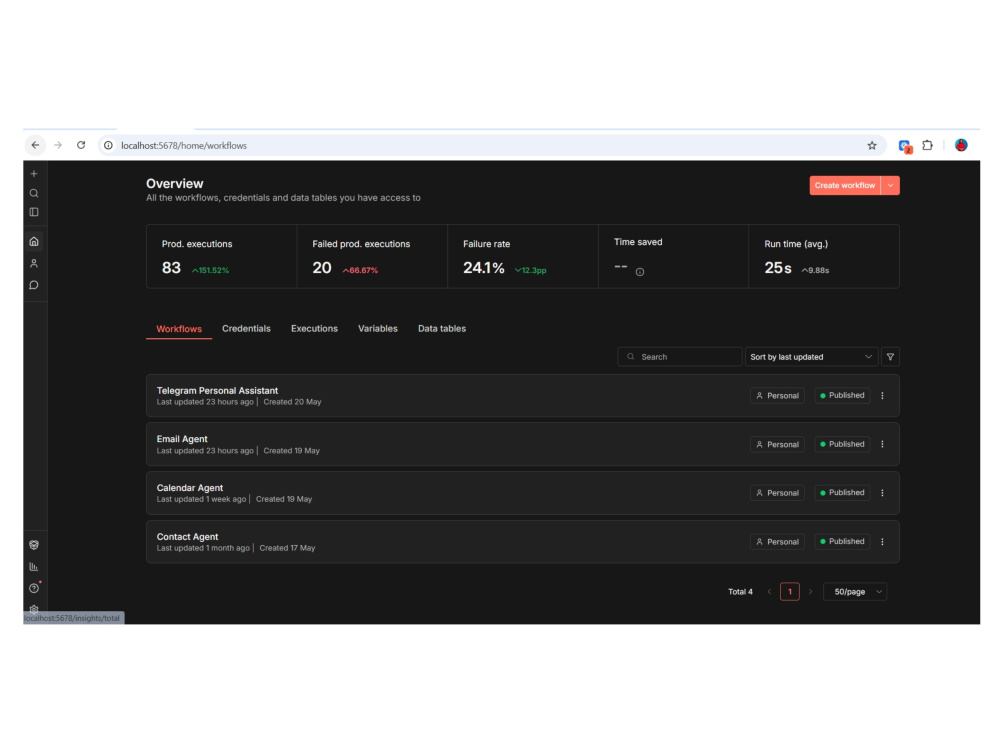The width and height of the screenshot is (1000, 750).
Task: Click the blue extension icon with badge
Action: 905,146
